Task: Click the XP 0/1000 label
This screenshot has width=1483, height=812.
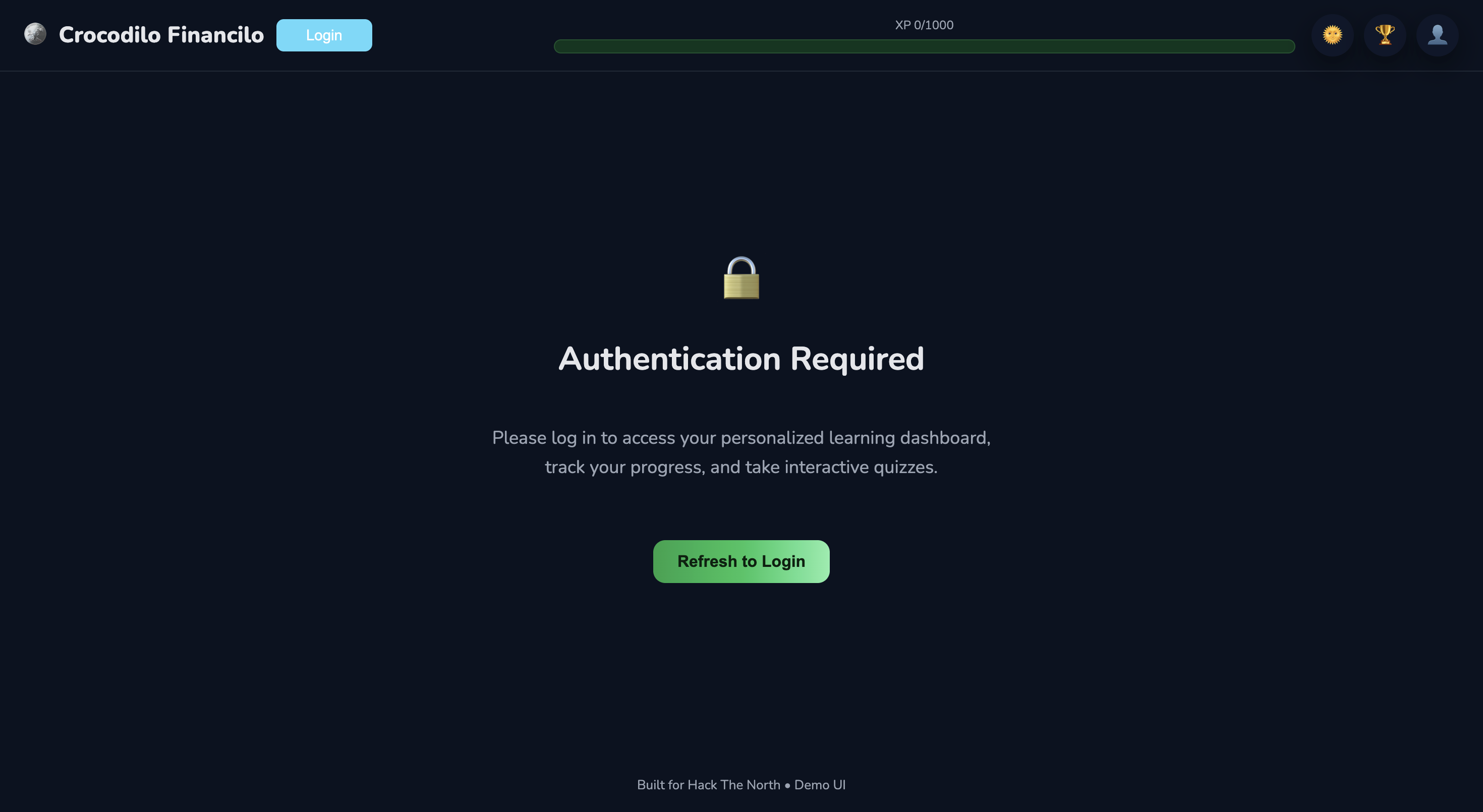Action: click(x=924, y=25)
